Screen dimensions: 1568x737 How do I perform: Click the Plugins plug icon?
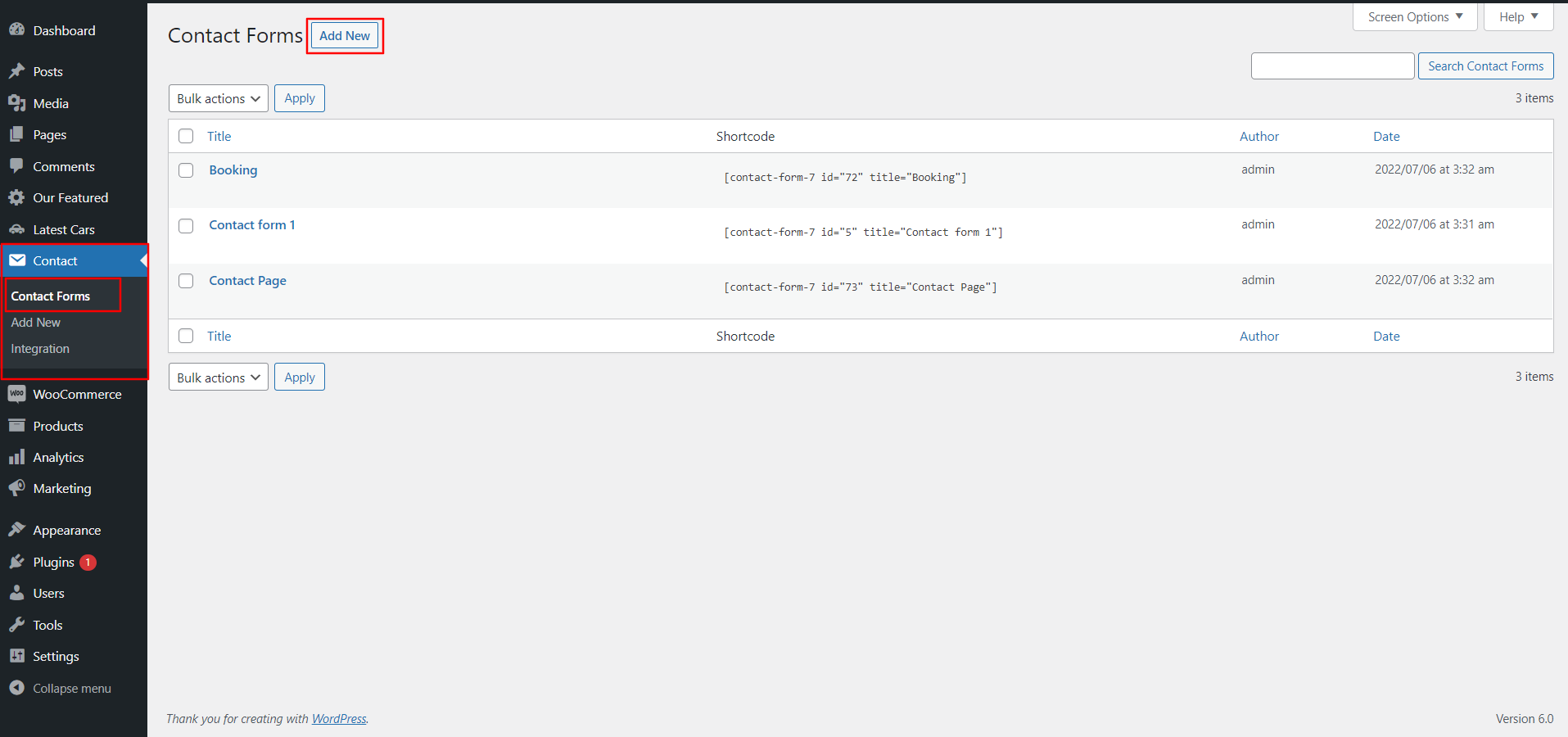[x=16, y=562]
